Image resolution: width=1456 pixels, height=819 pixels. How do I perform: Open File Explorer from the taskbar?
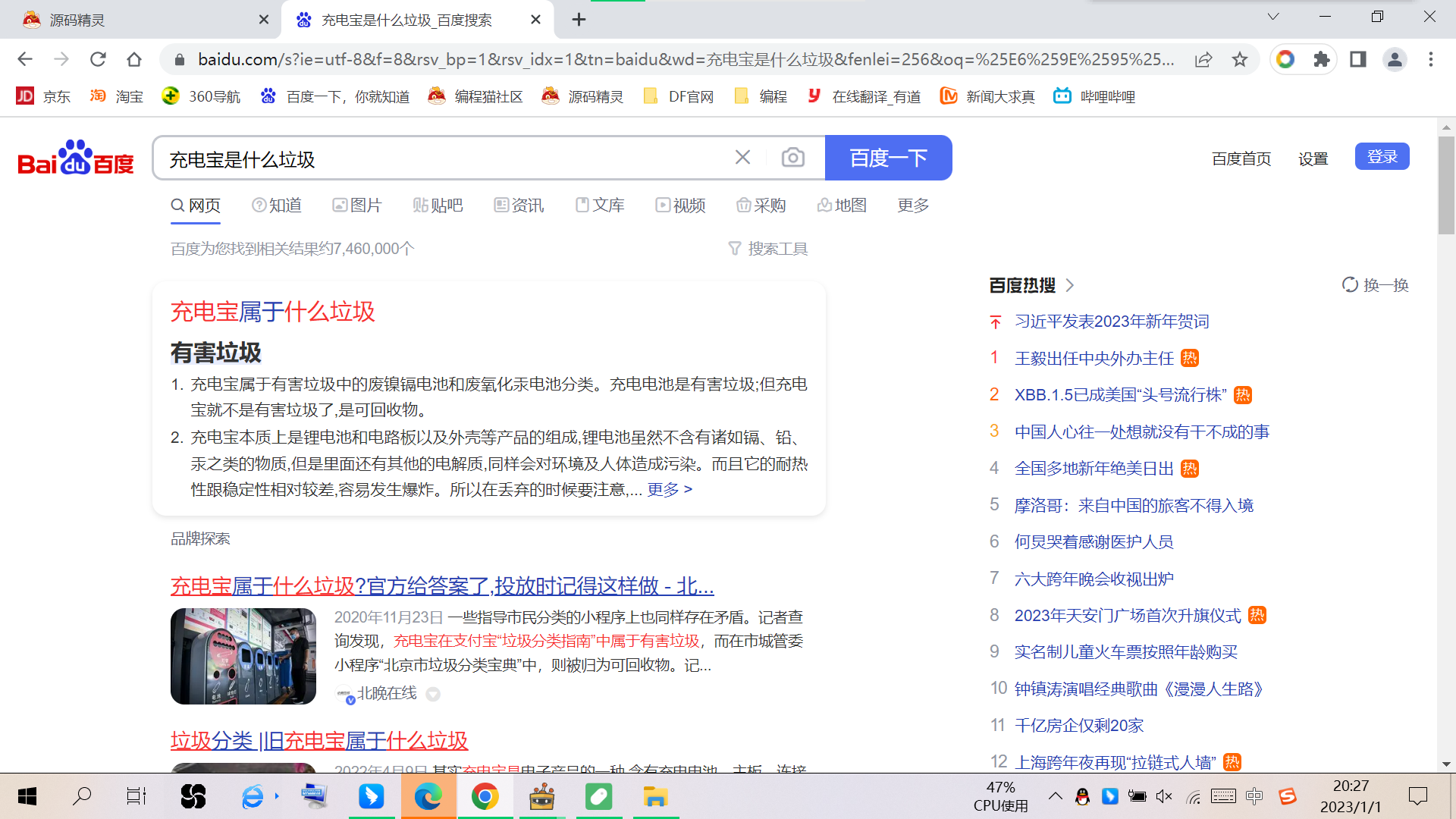pyautogui.click(x=655, y=796)
